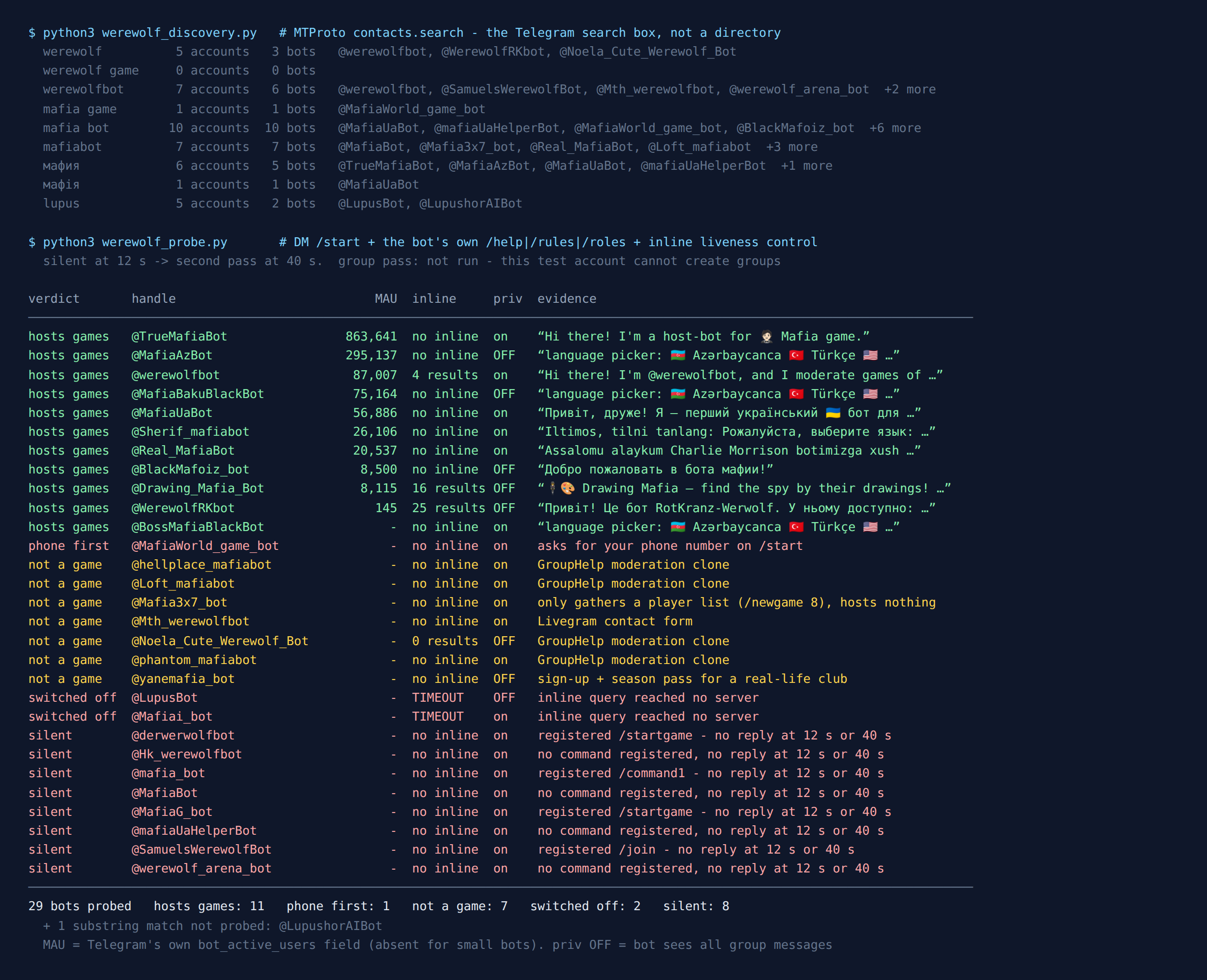The width and height of the screenshot is (1207, 980).
Task: Click 'registered /command1' evidence text
Action: tap(611, 773)
